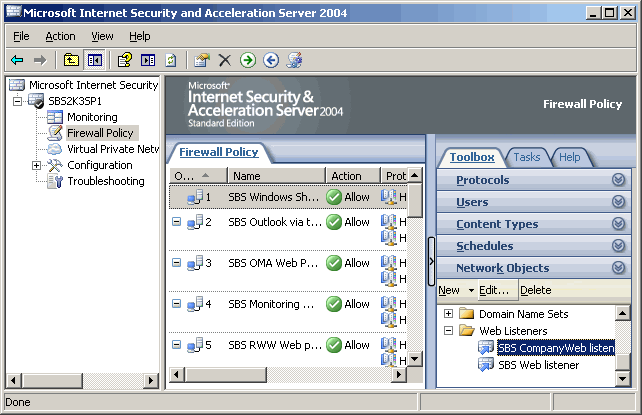Collapse rule 2 SBS Outlook row
The height and width of the screenshot is (415, 642).
point(176,221)
